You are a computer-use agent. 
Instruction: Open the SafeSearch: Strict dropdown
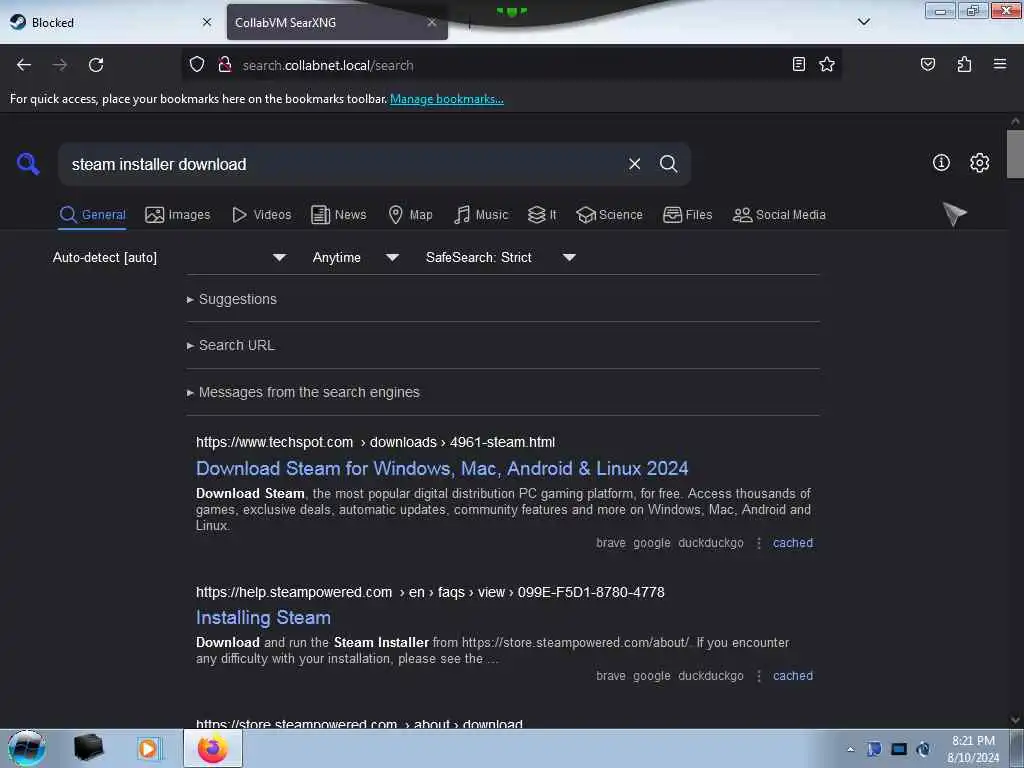[x=500, y=257]
